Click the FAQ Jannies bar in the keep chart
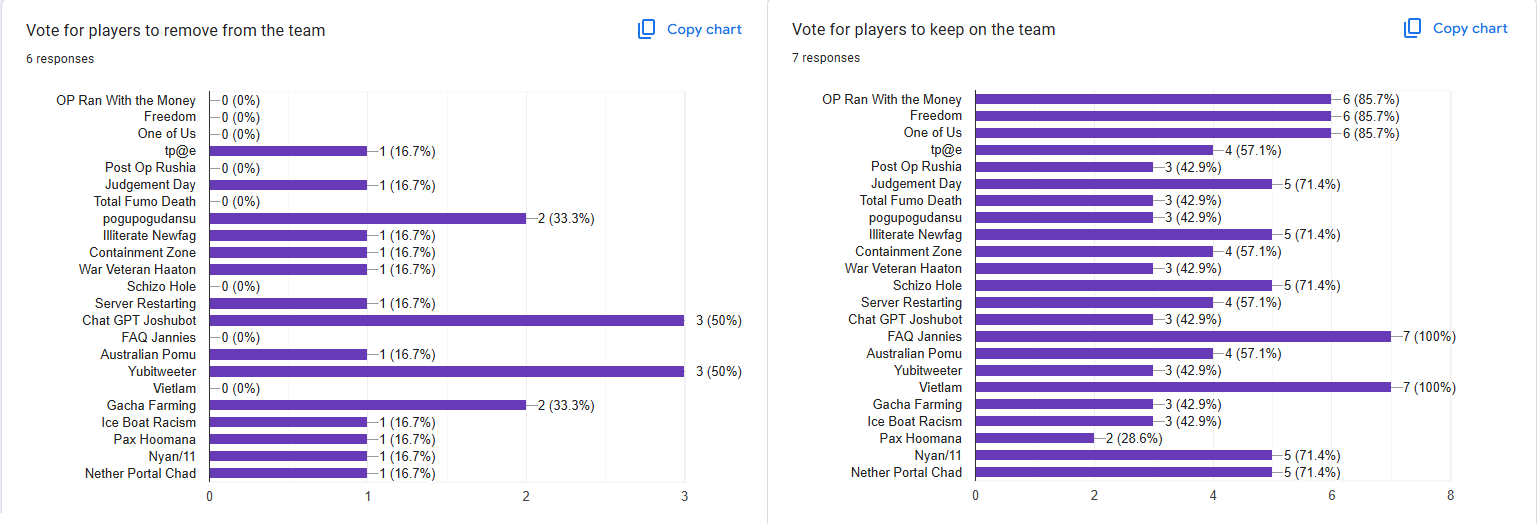1538x524 pixels. 1182,337
